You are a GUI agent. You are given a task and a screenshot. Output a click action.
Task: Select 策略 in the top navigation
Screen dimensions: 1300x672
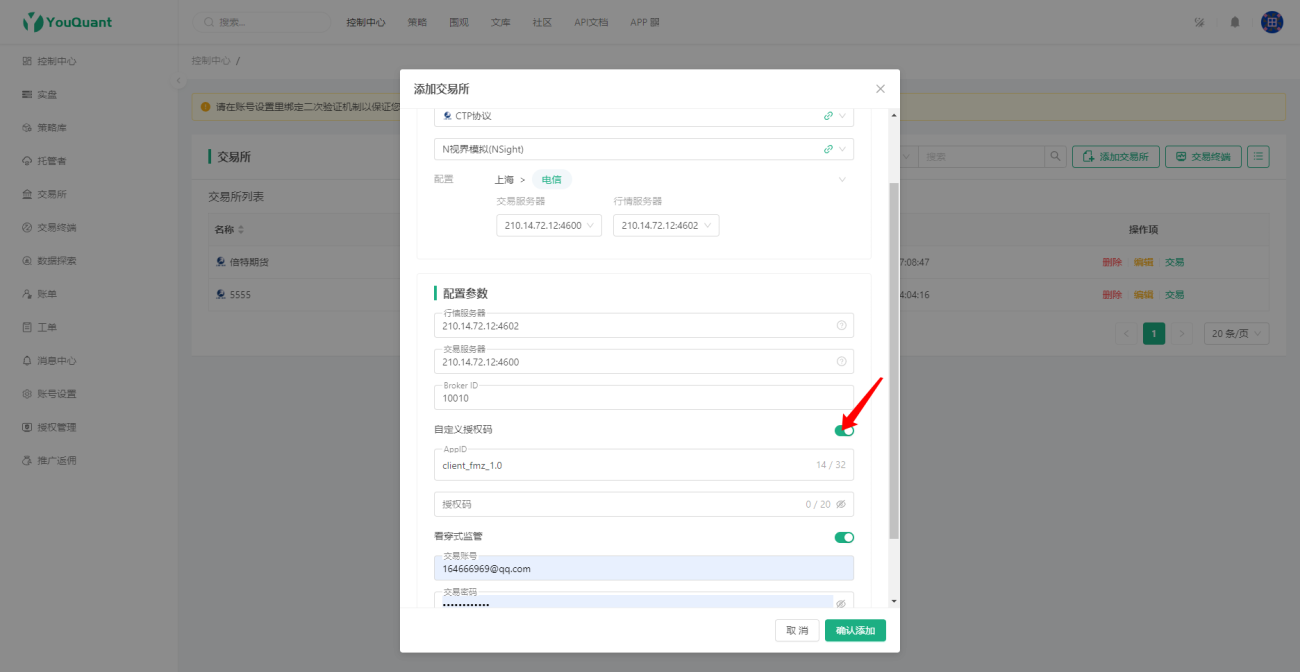(417, 22)
